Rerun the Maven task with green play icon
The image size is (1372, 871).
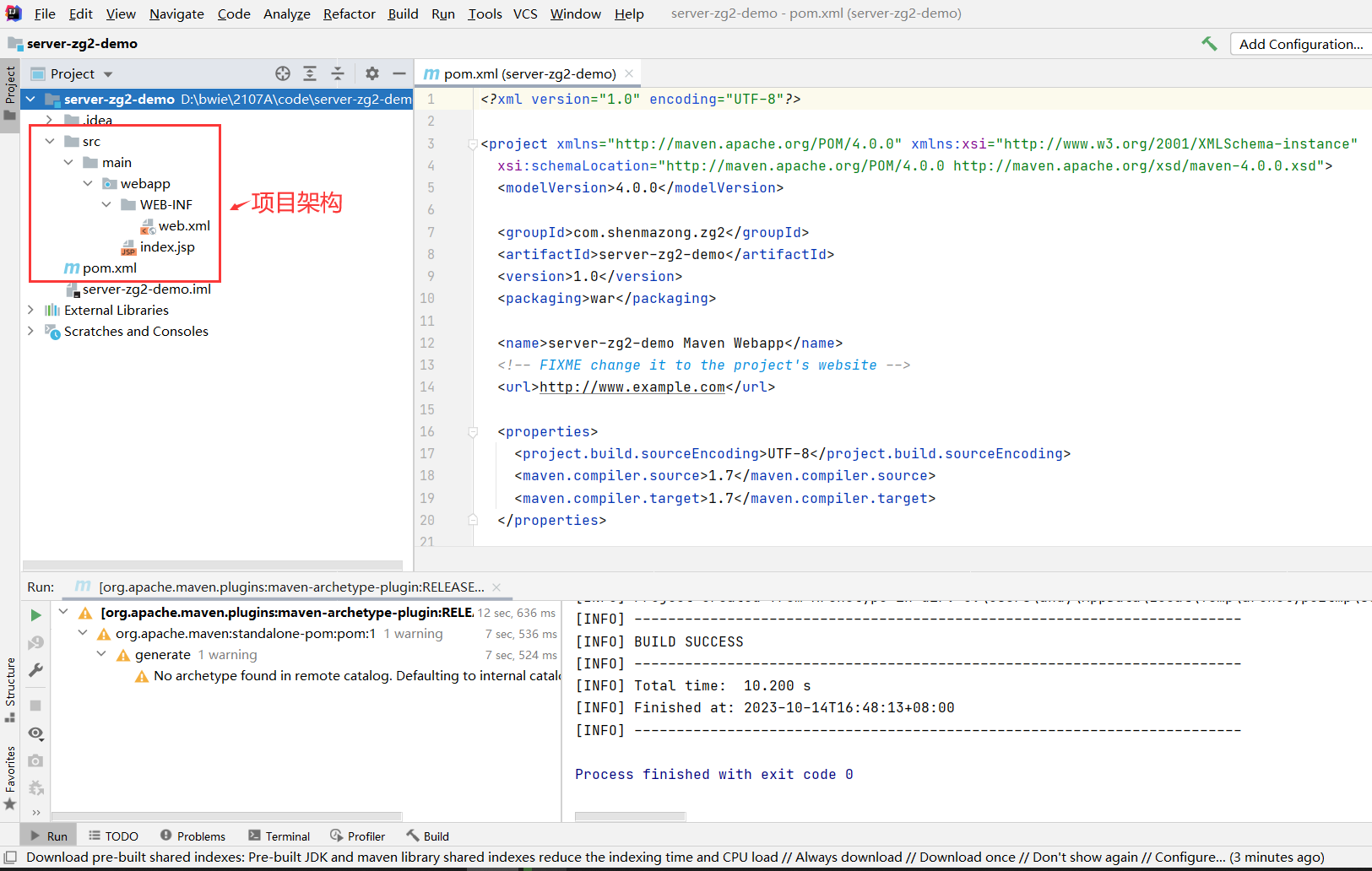35,615
